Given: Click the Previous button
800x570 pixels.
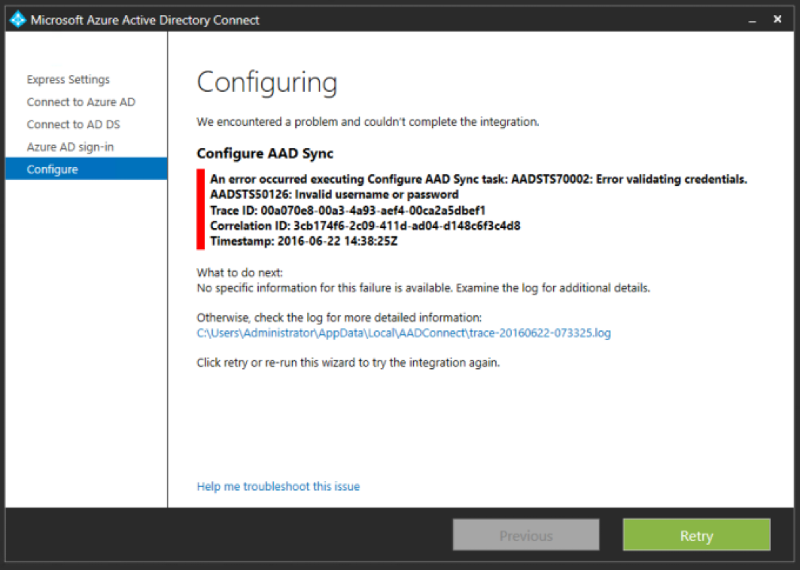Looking at the screenshot, I should [526, 535].
